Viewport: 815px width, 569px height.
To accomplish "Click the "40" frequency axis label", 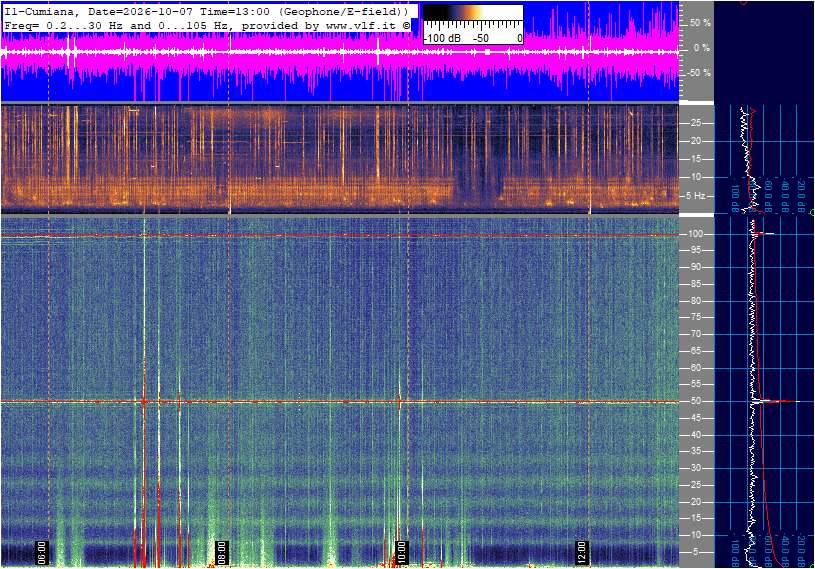I will (695, 435).
